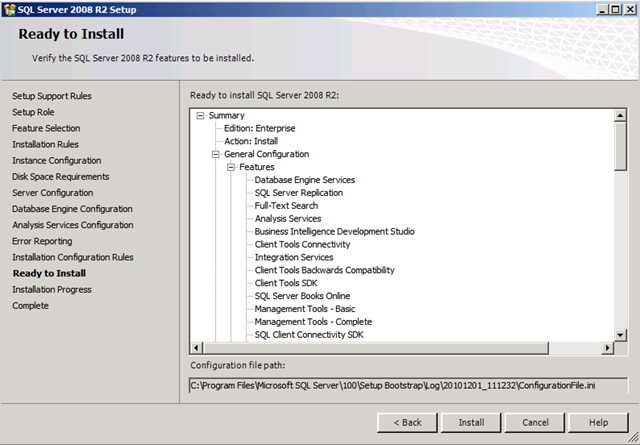Screen dimensions: 640x445
Task: Select Full-Text Search in the tree
Action: click(286, 206)
